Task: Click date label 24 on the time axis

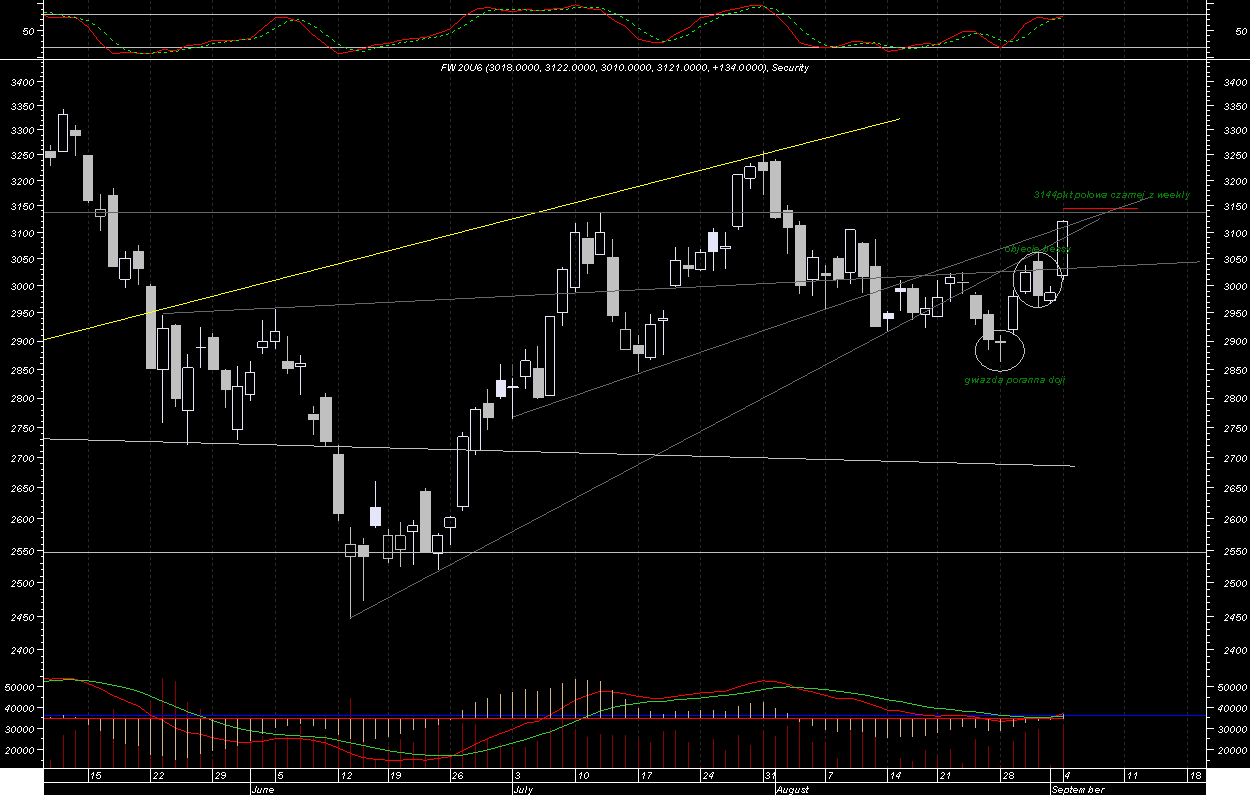Action: (707, 775)
